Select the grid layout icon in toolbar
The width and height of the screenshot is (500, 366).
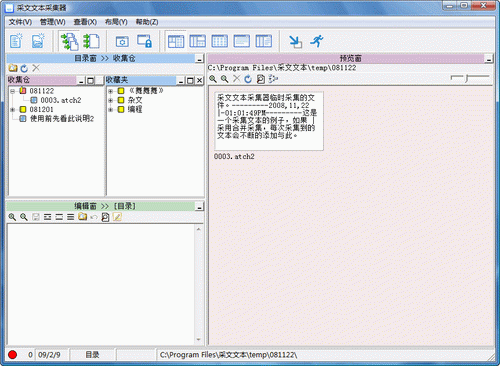tap(220, 41)
